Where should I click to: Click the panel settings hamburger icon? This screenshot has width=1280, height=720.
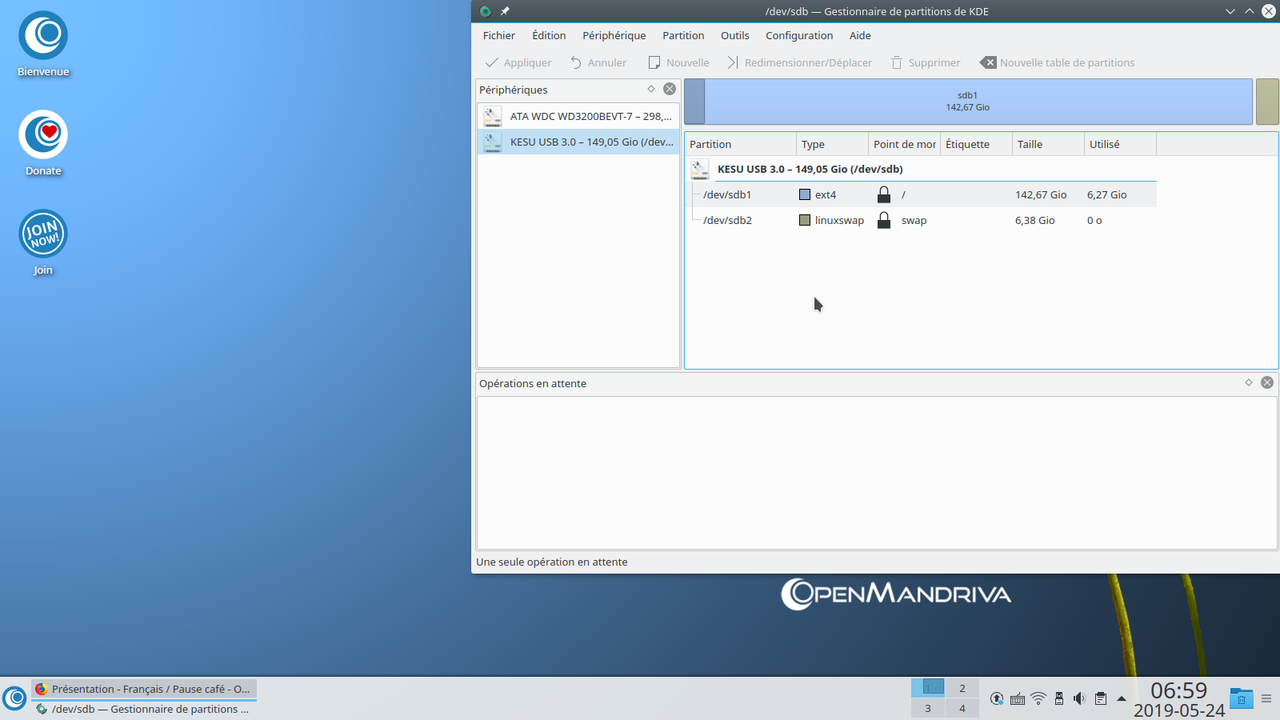click(1268, 698)
